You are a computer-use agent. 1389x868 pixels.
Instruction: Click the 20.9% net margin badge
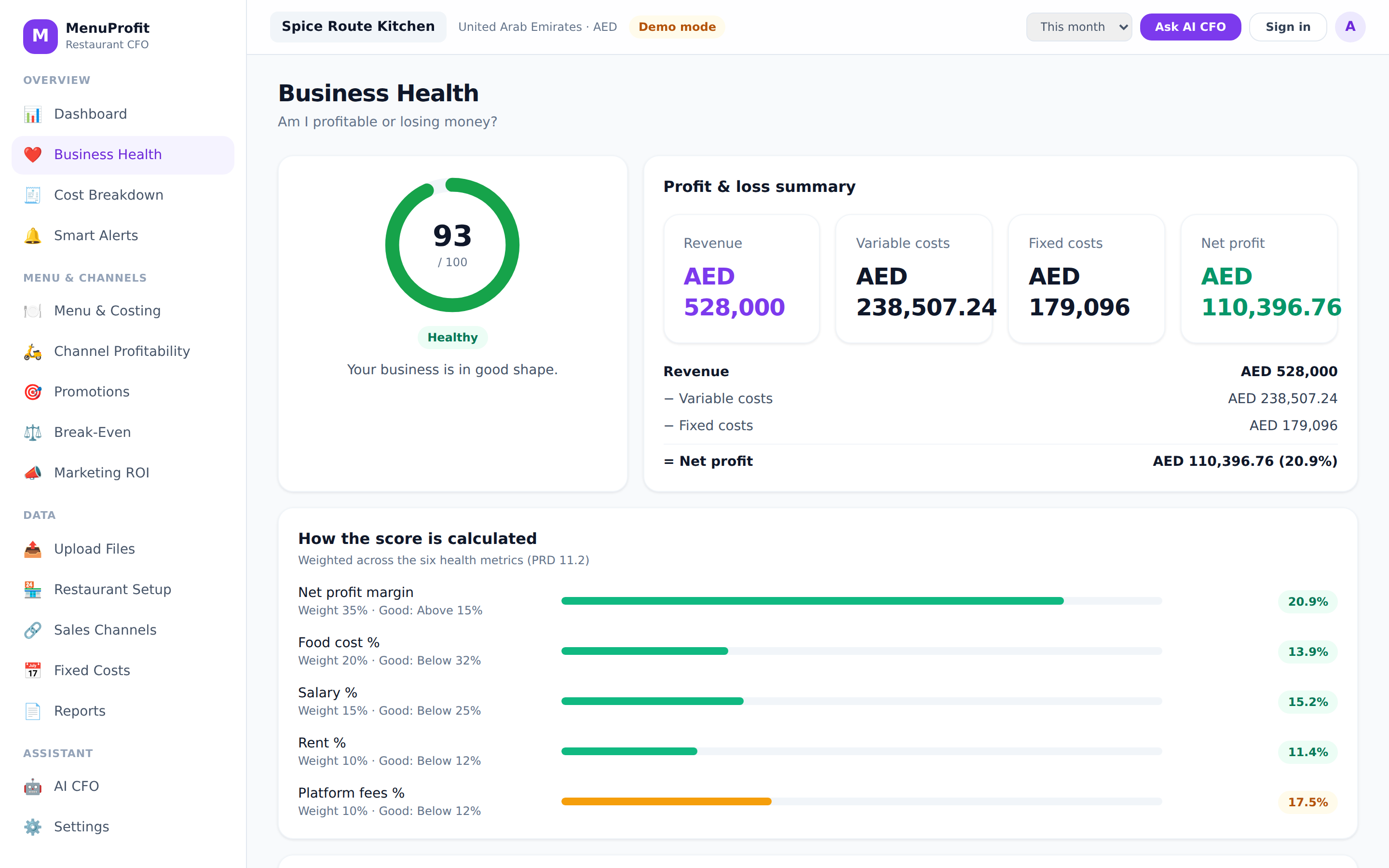tap(1307, 602)
